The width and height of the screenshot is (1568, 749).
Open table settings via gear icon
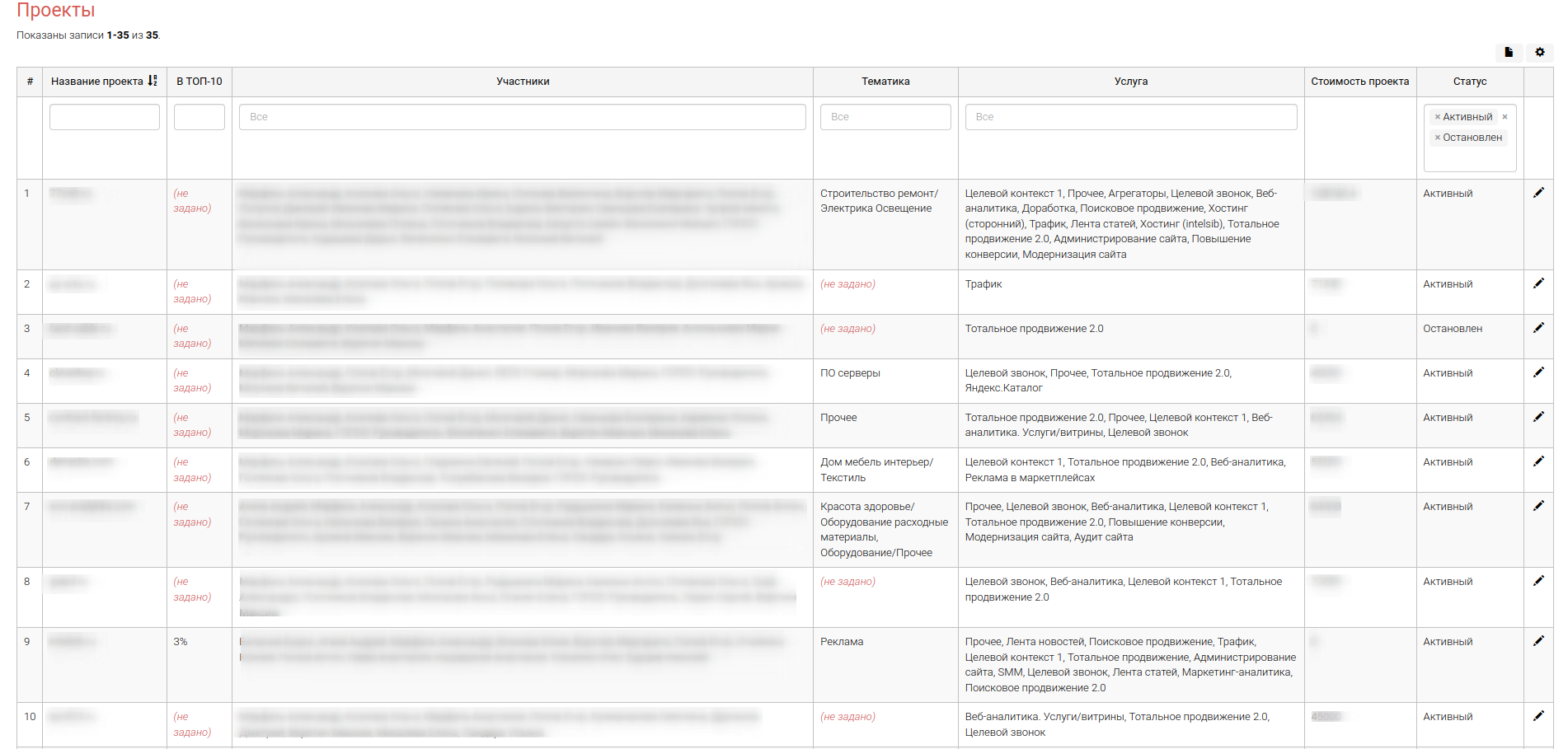click(x=1539, y=52)
